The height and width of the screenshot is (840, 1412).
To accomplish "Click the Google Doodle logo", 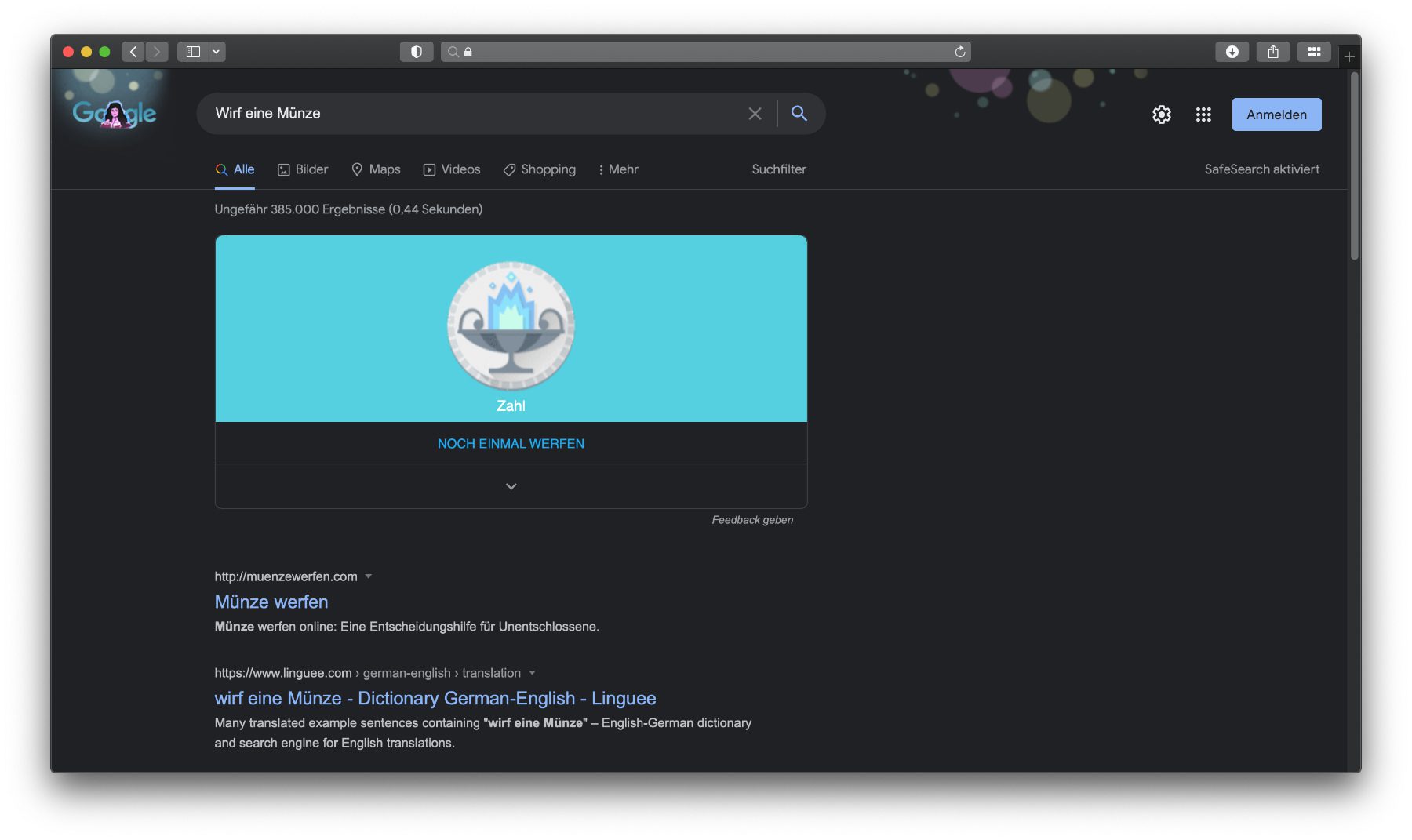I will coord(115,113).
